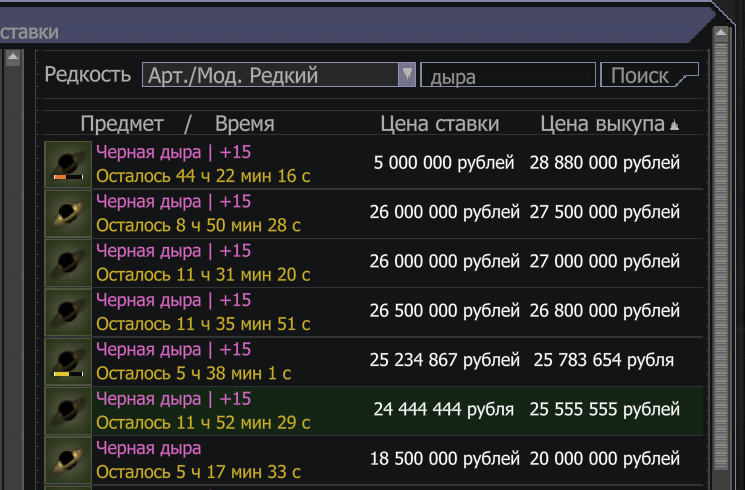Pick the item icon with 11 ч 35 мин left
Viewport: 745px width, 490px height.
(68, 311)
